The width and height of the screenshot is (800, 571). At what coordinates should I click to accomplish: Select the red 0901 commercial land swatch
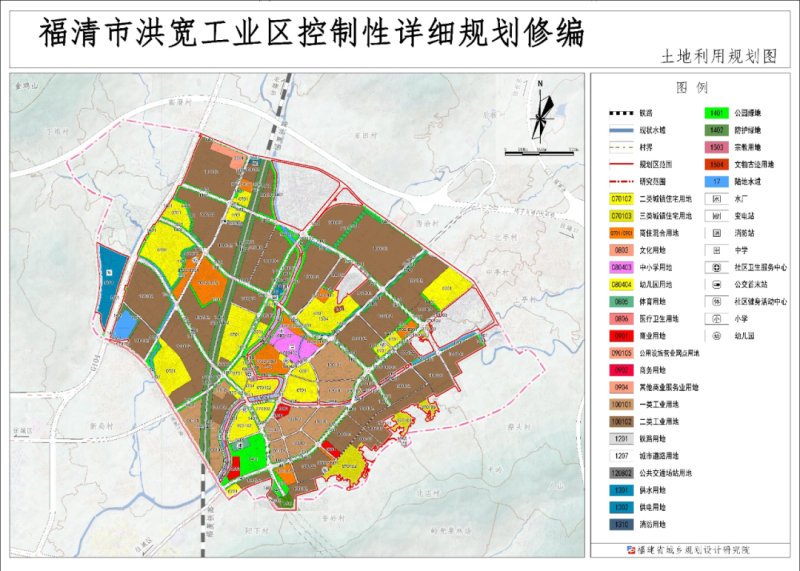pyautogui.click(x=621, y=336)
